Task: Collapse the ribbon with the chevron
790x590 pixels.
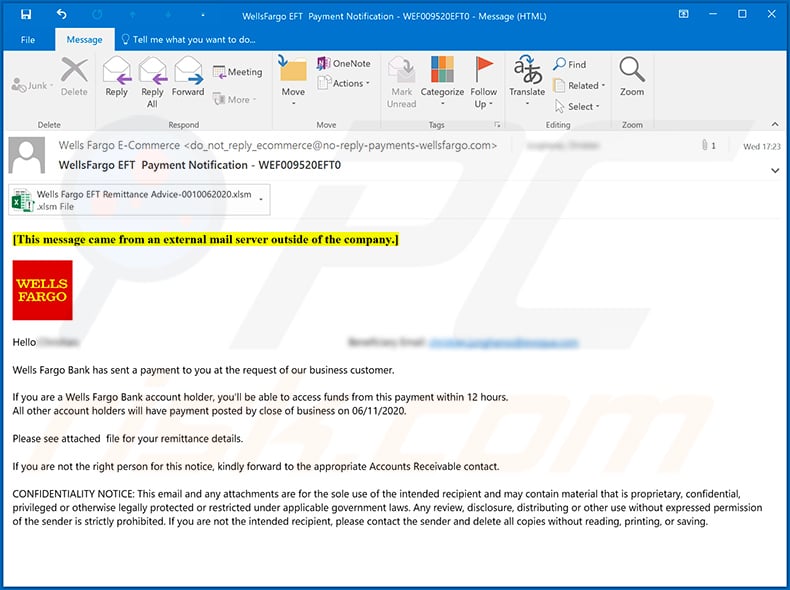Action: pos(775,124)
